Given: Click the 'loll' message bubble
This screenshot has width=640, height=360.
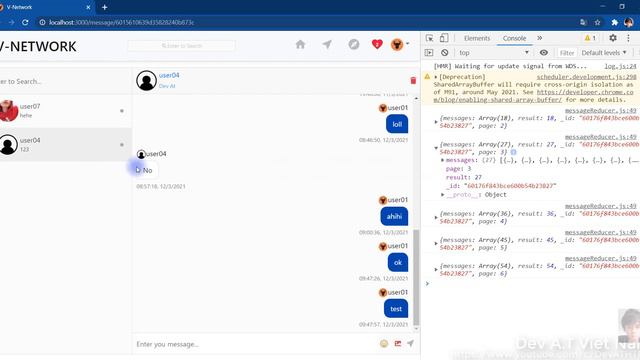Looking at the screenshot, I should [397, 124].
